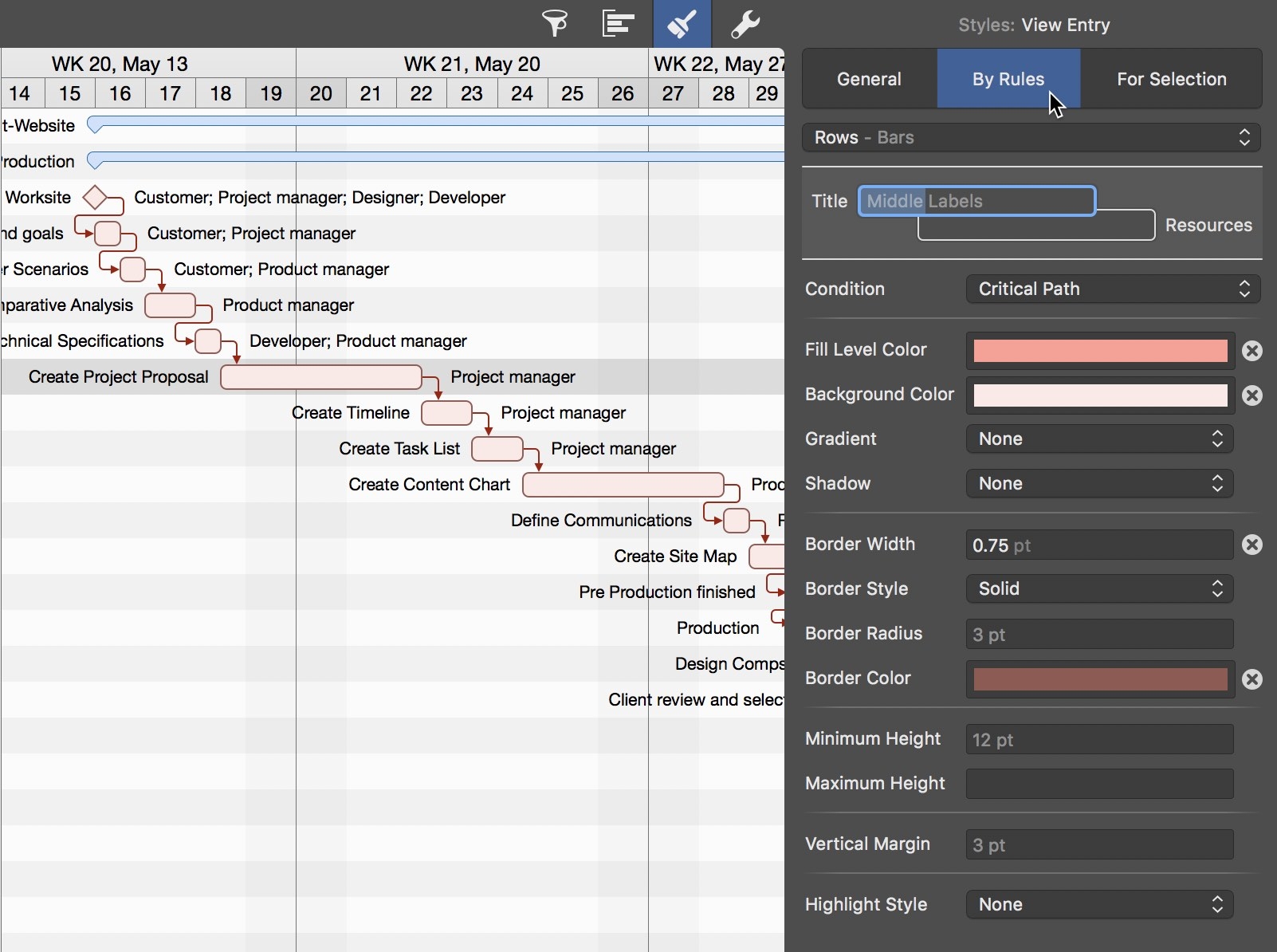The height and width of the screenshot is (952, 1277).
Task: Switch to the General tab
Action: [x=869, y=79]
